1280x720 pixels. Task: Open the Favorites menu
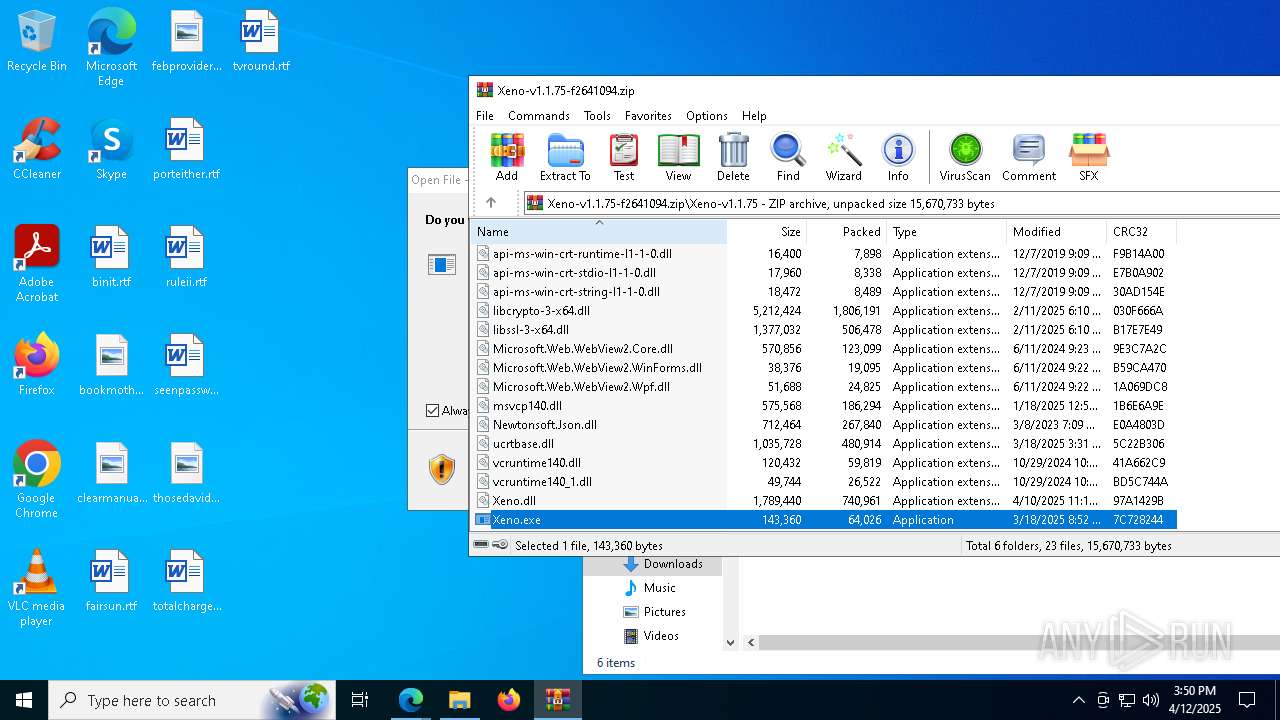(648, 116)
